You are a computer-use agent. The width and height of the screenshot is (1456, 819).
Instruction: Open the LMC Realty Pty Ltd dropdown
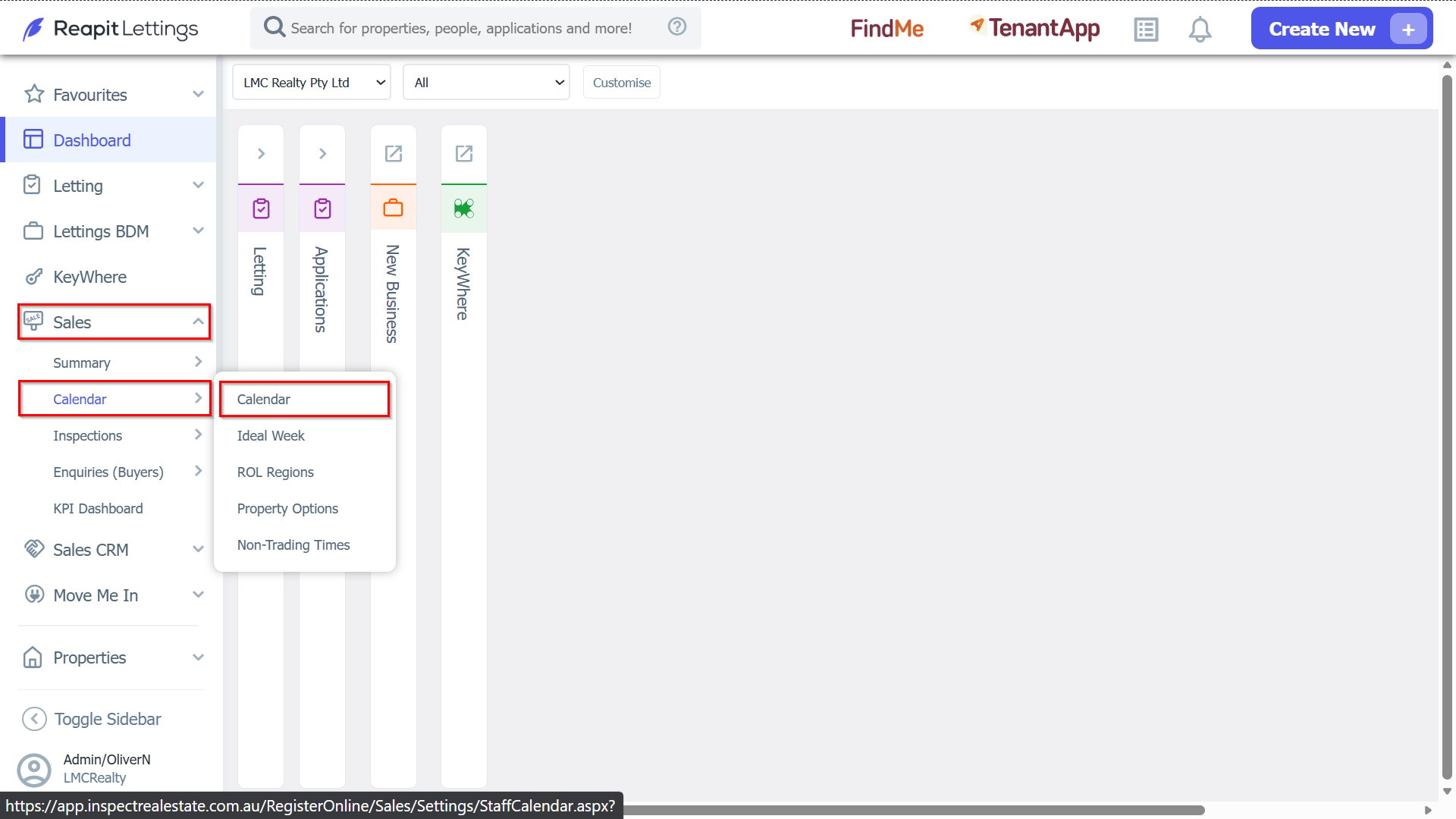tap(312, 83)
